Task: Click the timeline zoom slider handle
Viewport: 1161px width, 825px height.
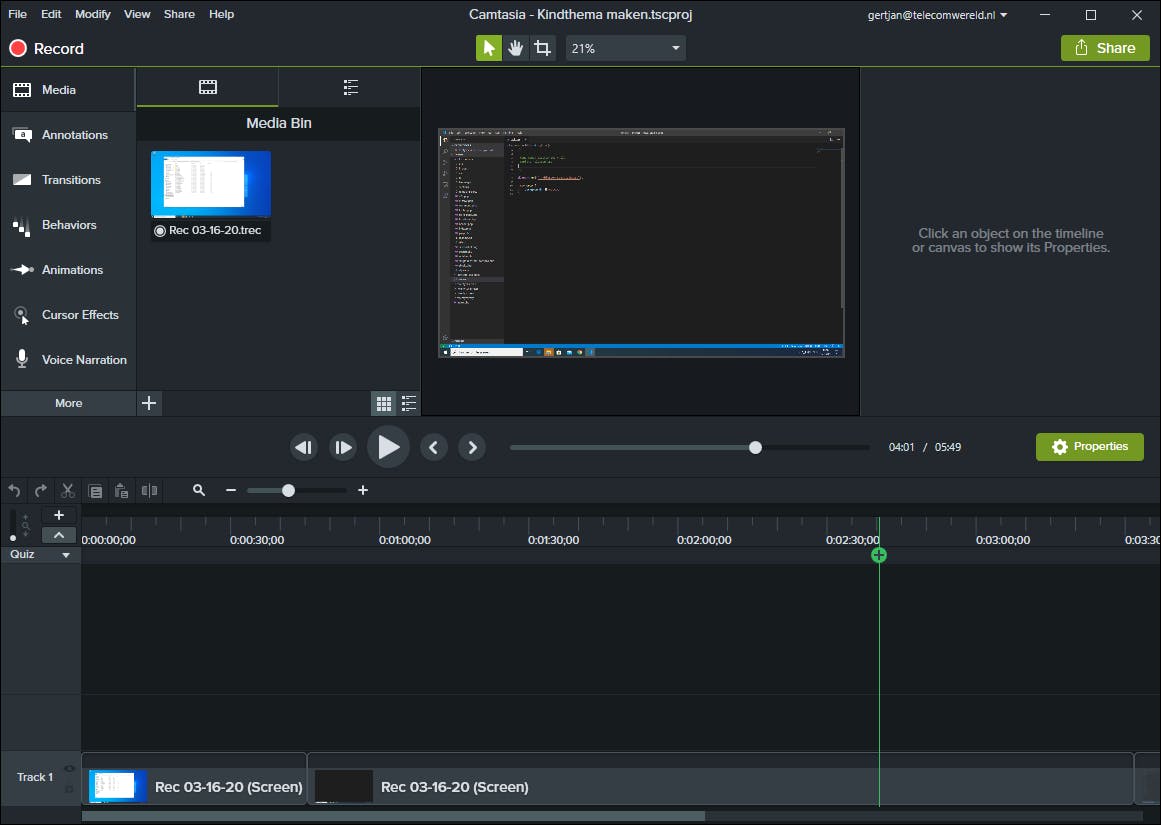Action: tap(288, 490)
